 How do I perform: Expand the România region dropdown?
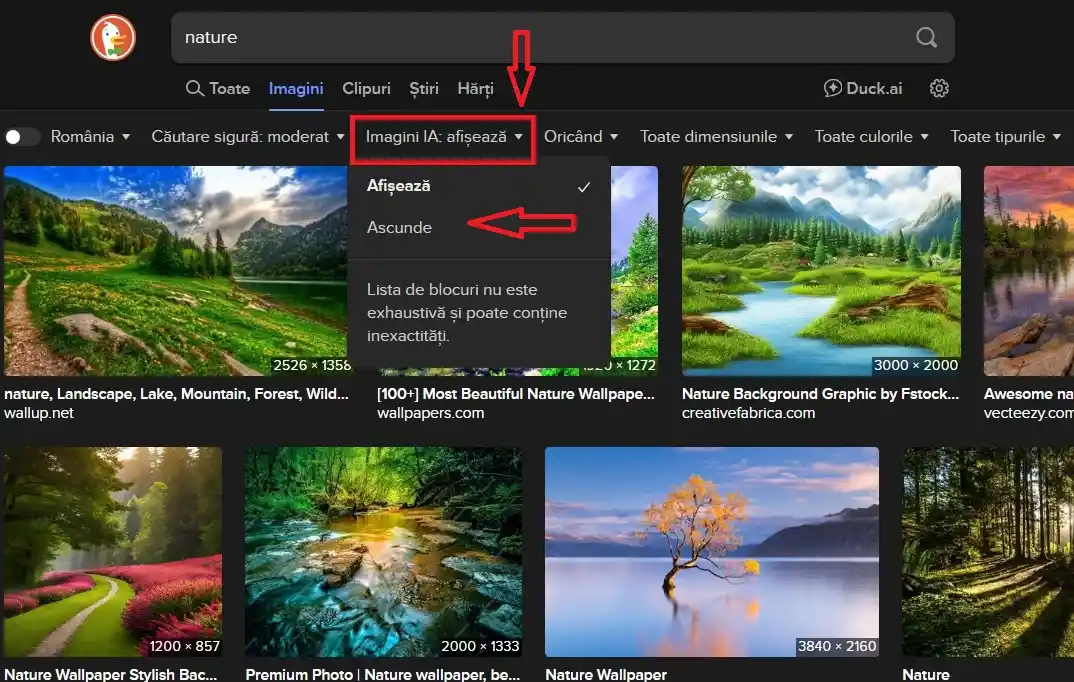coord(90,137)
